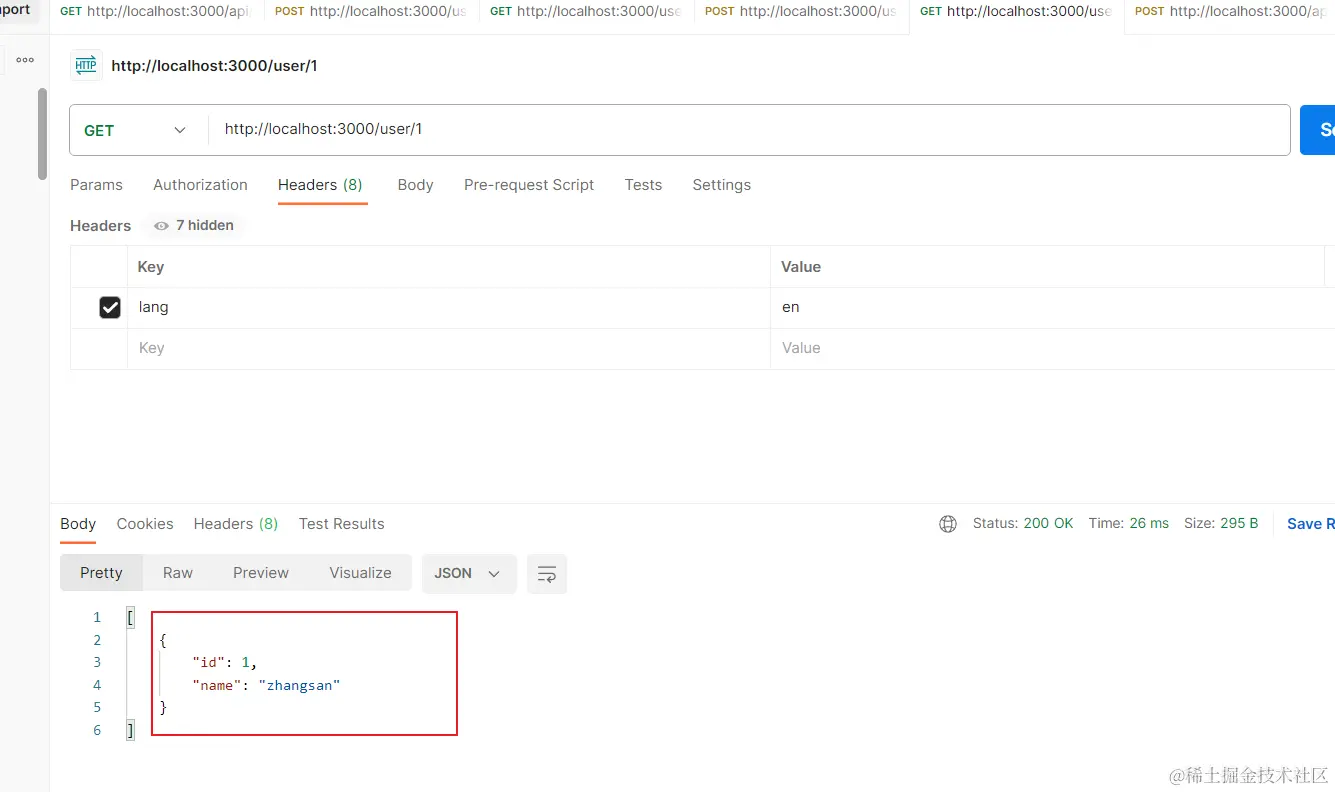The width and height of the screenshot is (1335, 792).
Task: Open the Authorization tab
Action: [x=200, y=185]
